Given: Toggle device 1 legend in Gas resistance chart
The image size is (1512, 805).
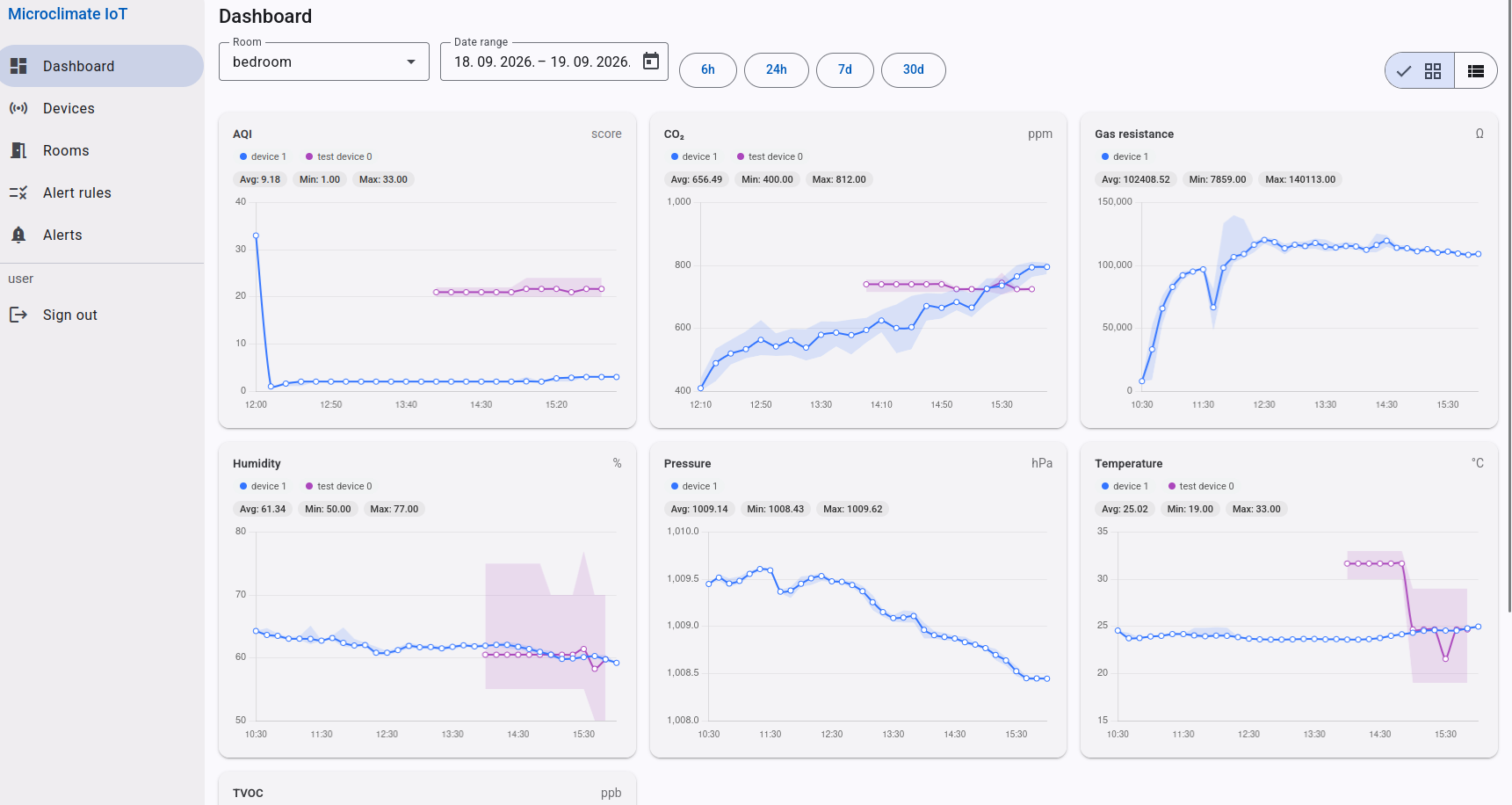Looking at the screenshot, I should click(x=1125, y=156).
